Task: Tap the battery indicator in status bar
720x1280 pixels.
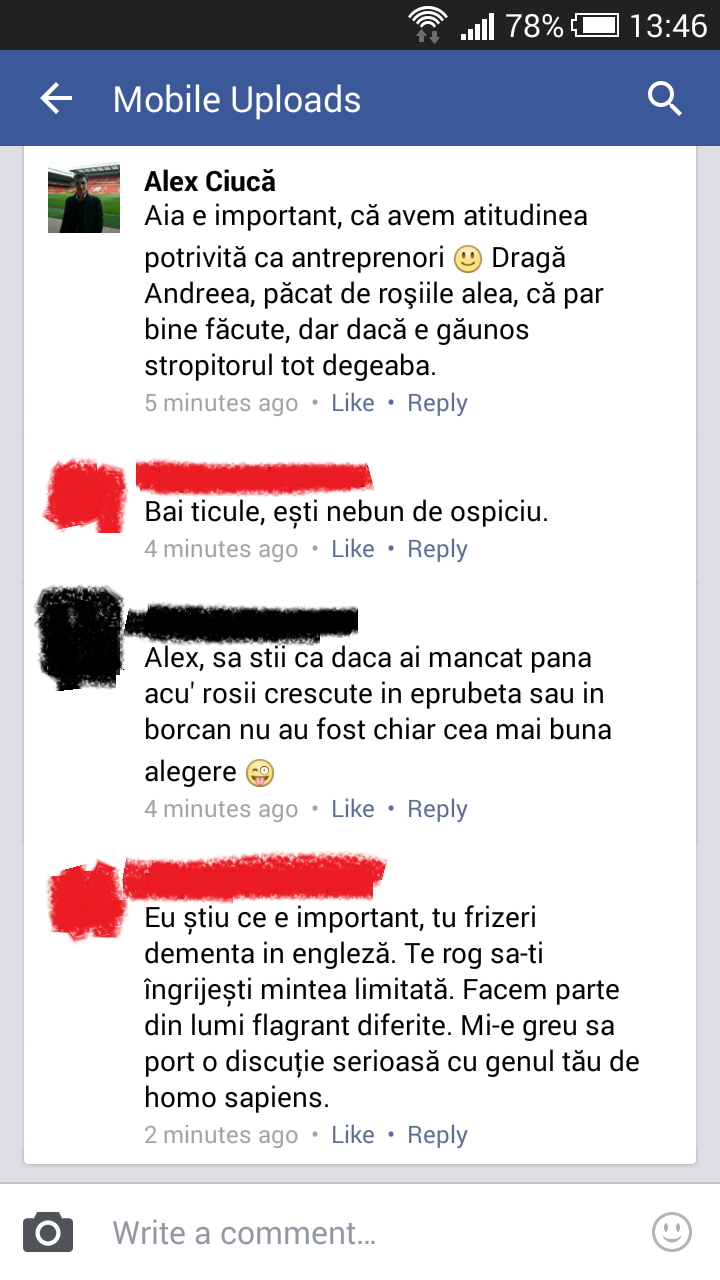Action: coord(596,25)
